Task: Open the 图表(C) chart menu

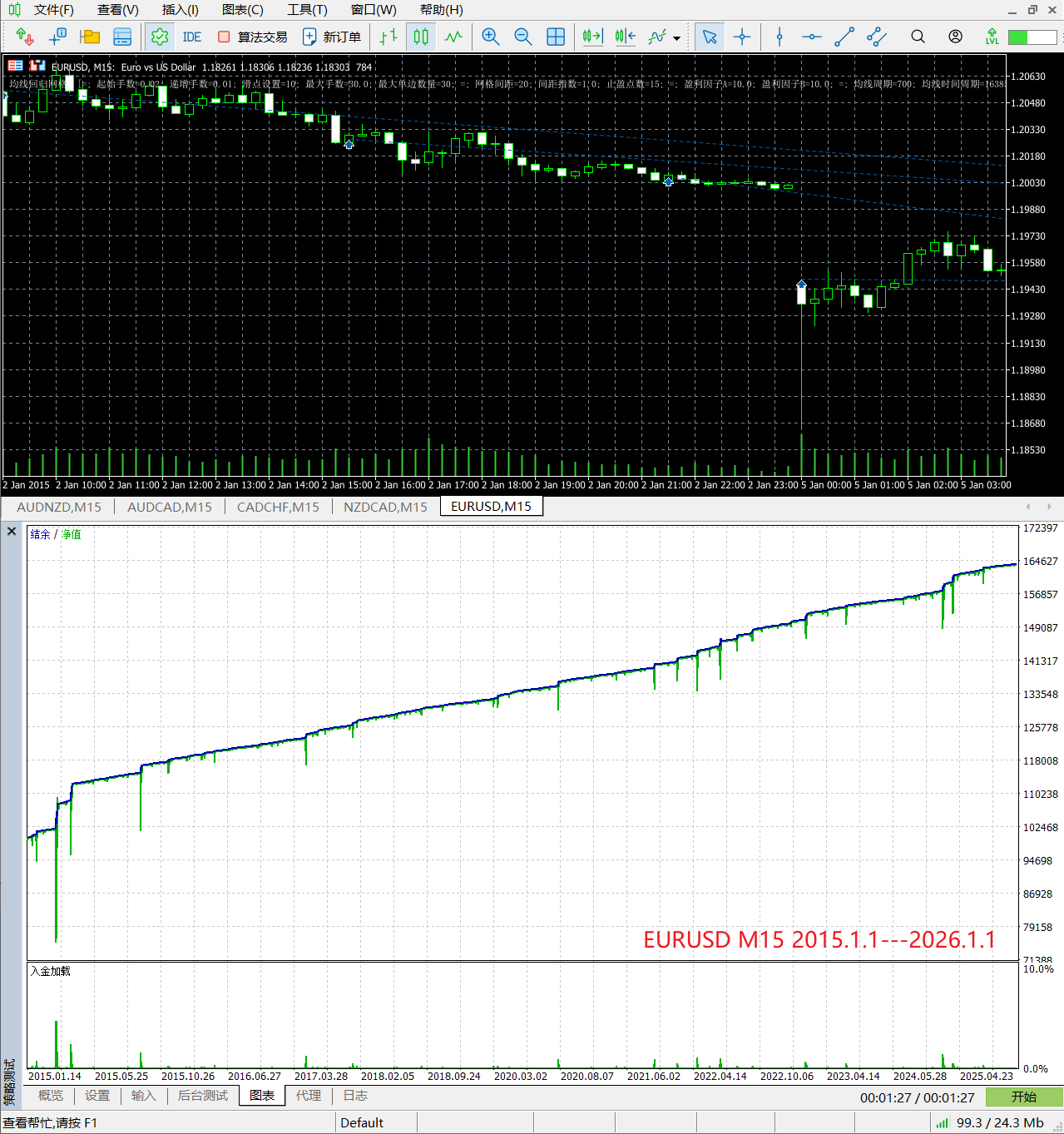Action: 242,10
